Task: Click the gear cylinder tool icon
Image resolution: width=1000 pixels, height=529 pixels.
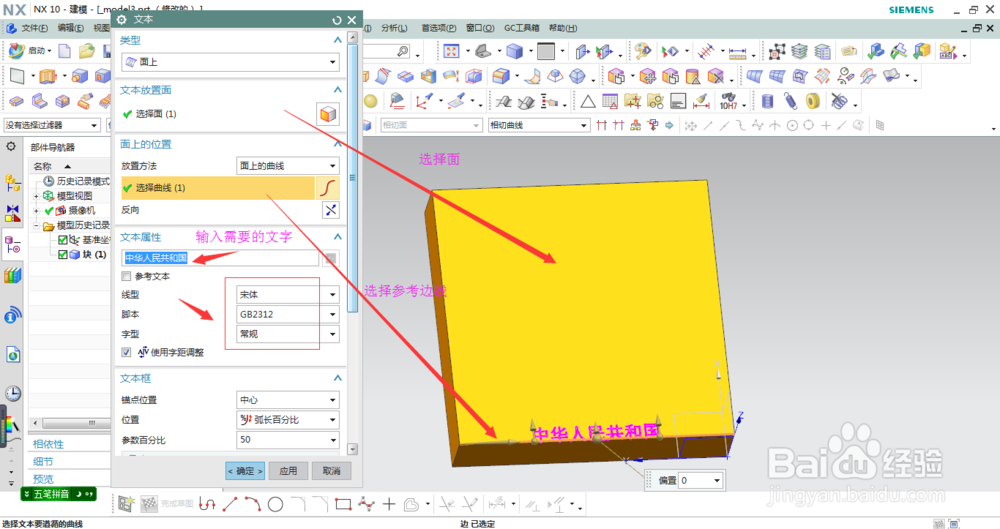Action: (x=767, y=101)
